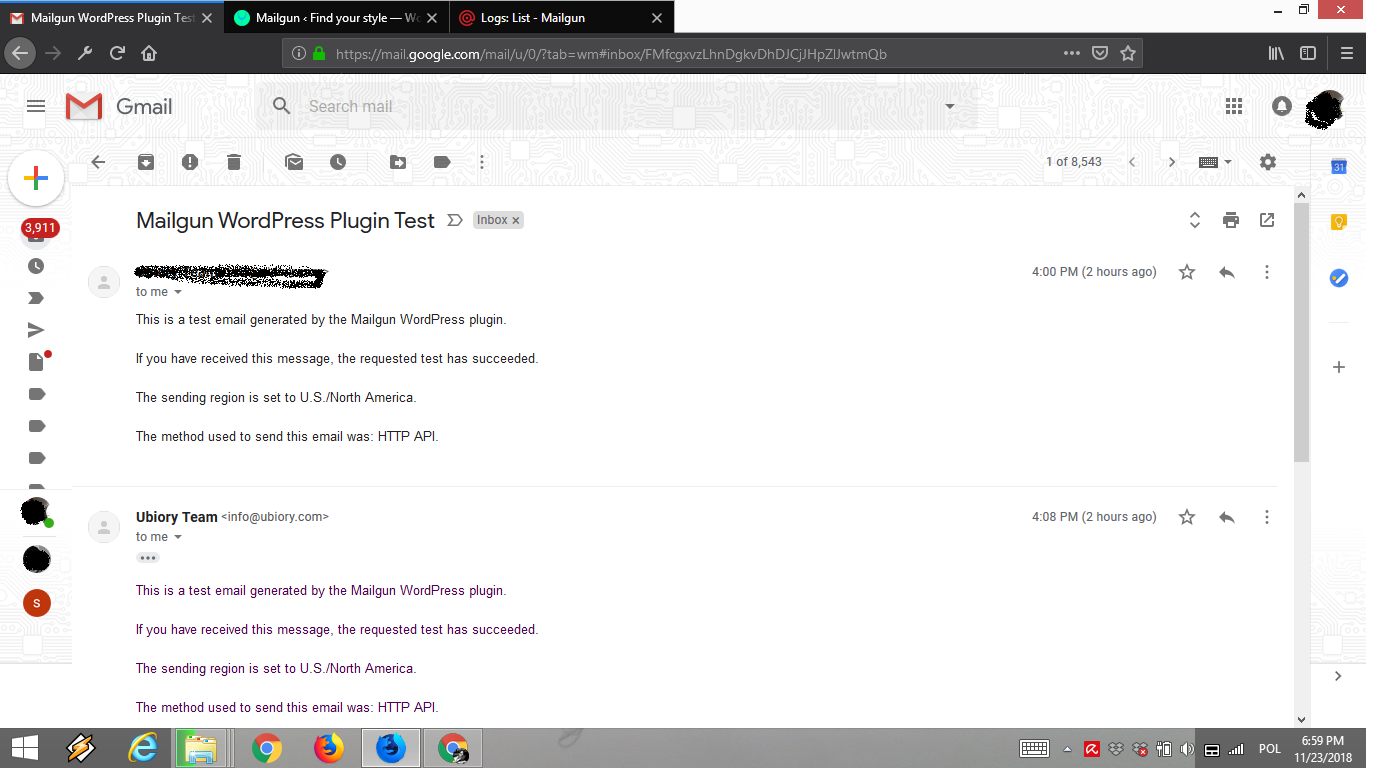Show the newer conversation arrow
This screenshot has width=1388, height=768.
(1132, 162)
